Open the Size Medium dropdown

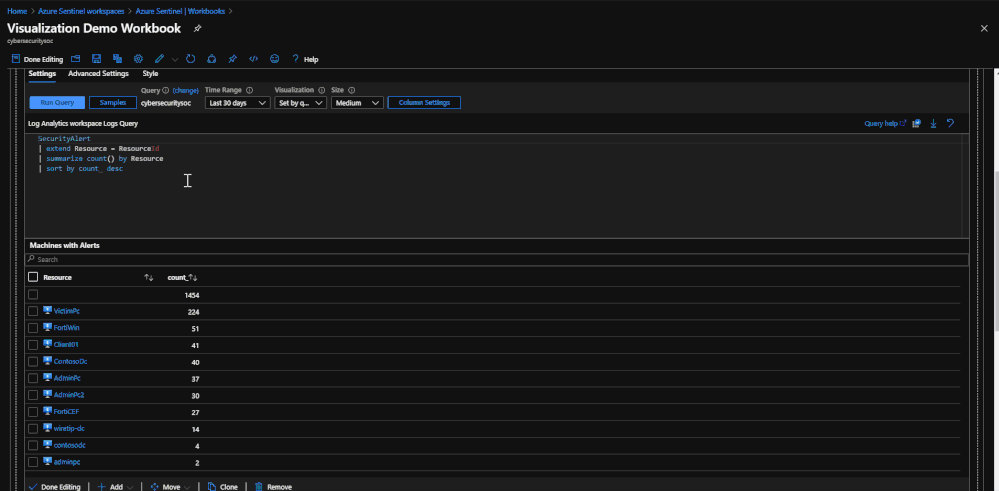pos(357,103)
